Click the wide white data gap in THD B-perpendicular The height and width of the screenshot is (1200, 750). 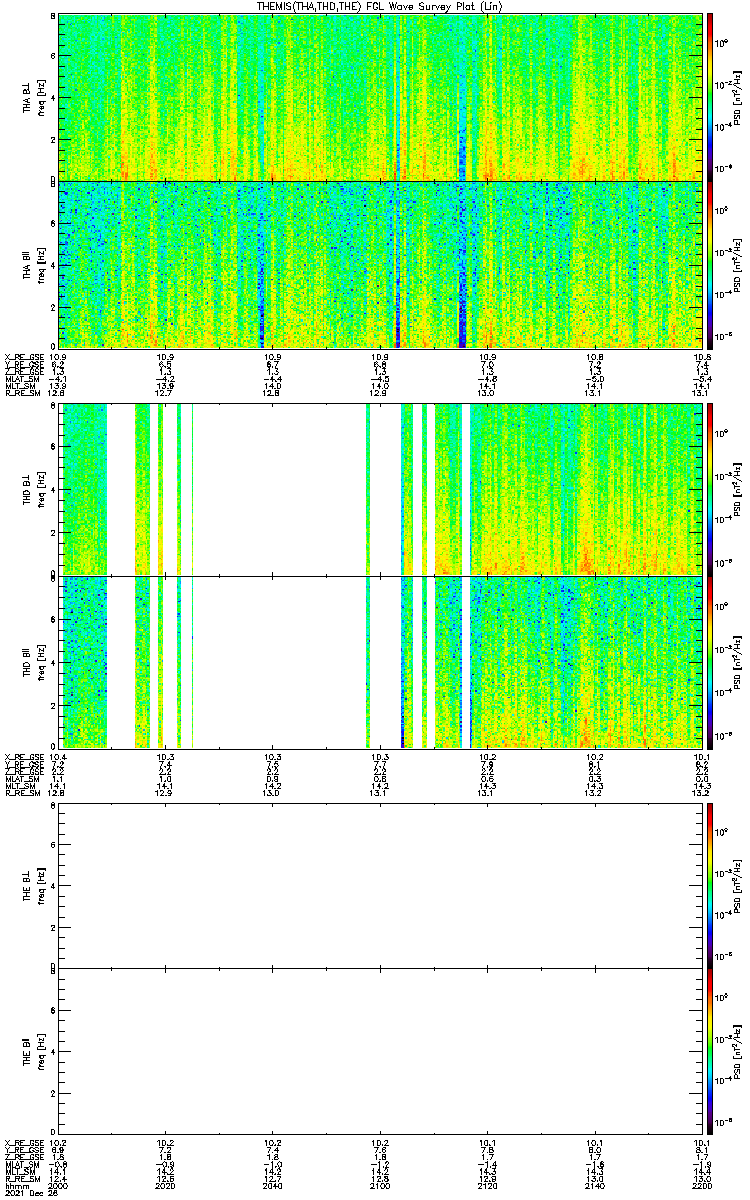279,489
